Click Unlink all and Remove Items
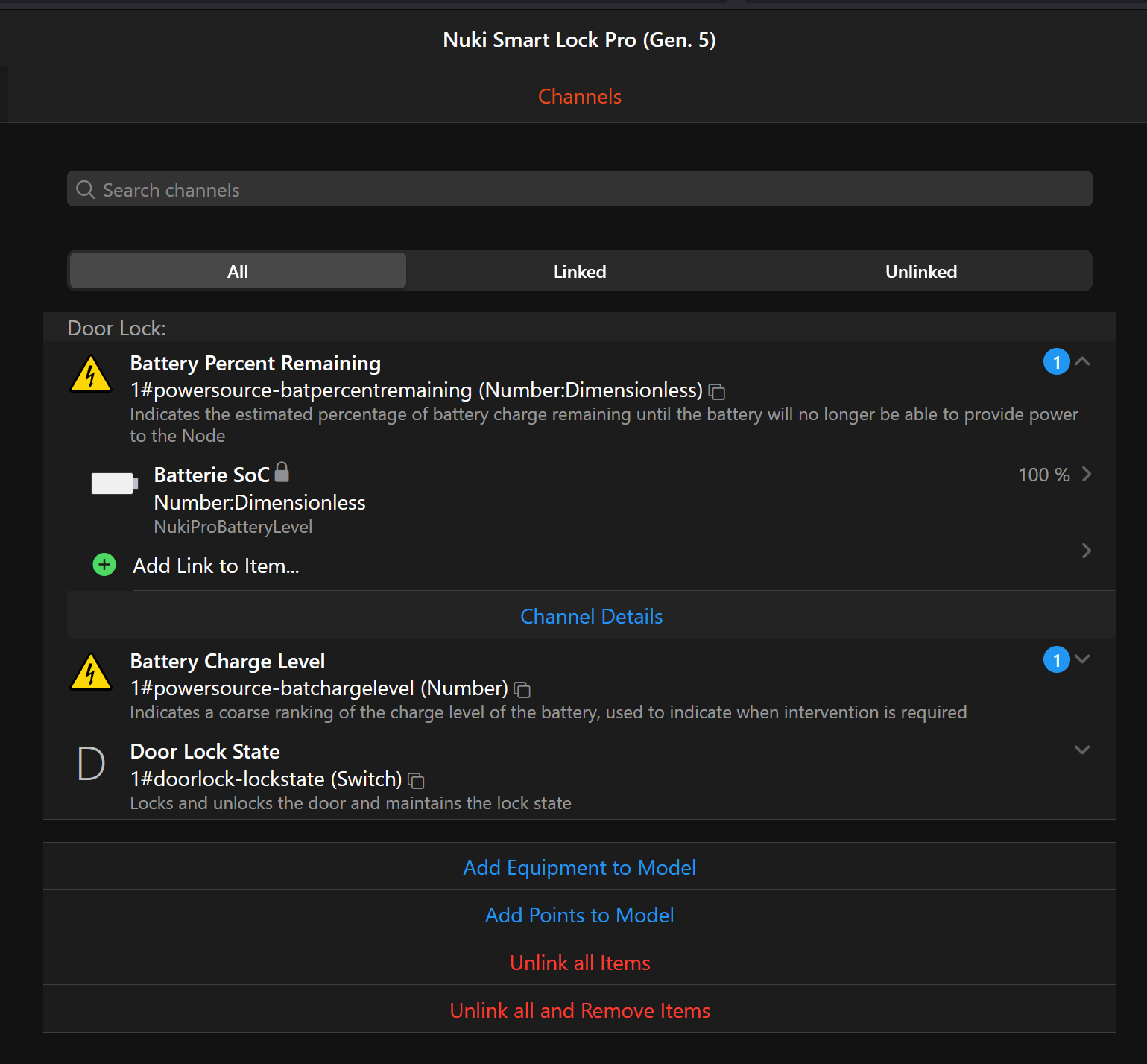Image resolution: width=1147 pixels, height=1064 pixels. 579,1010
